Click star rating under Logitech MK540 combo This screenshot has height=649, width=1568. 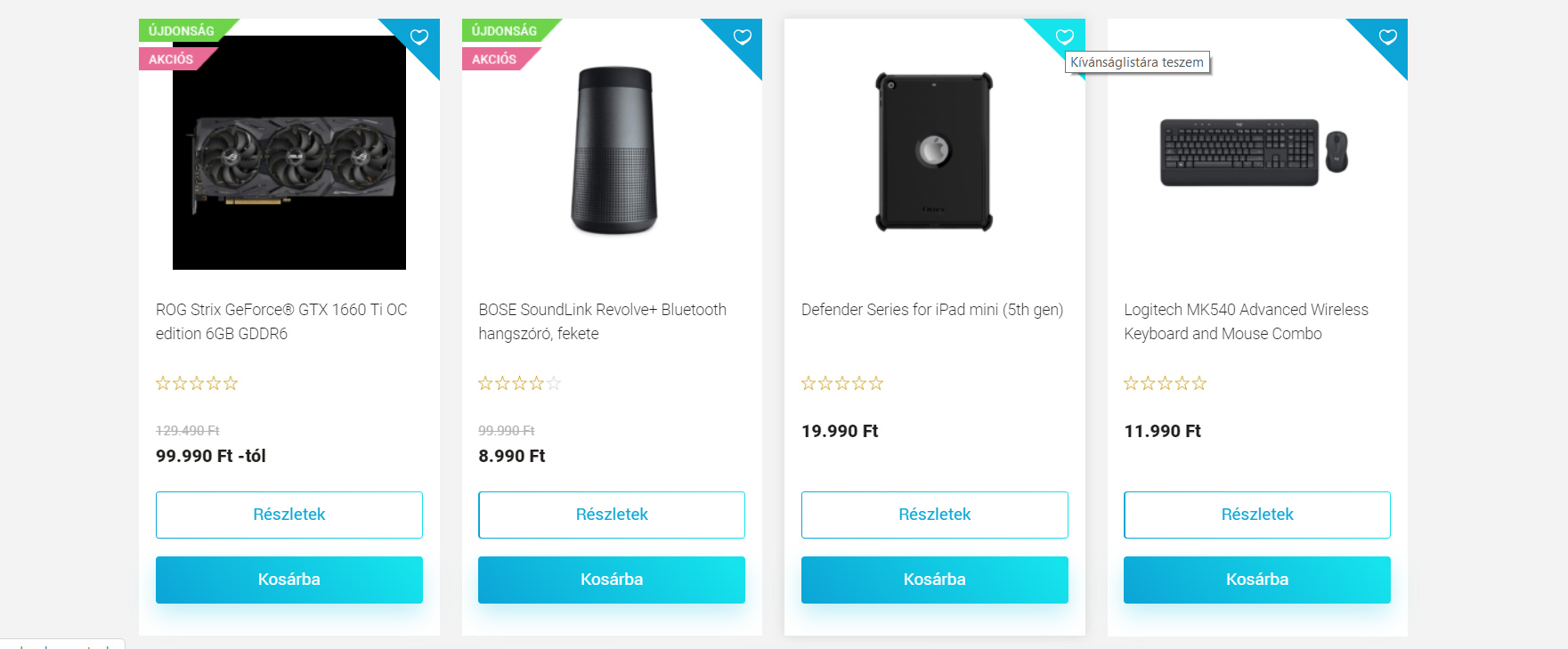tap(1166, 383)
